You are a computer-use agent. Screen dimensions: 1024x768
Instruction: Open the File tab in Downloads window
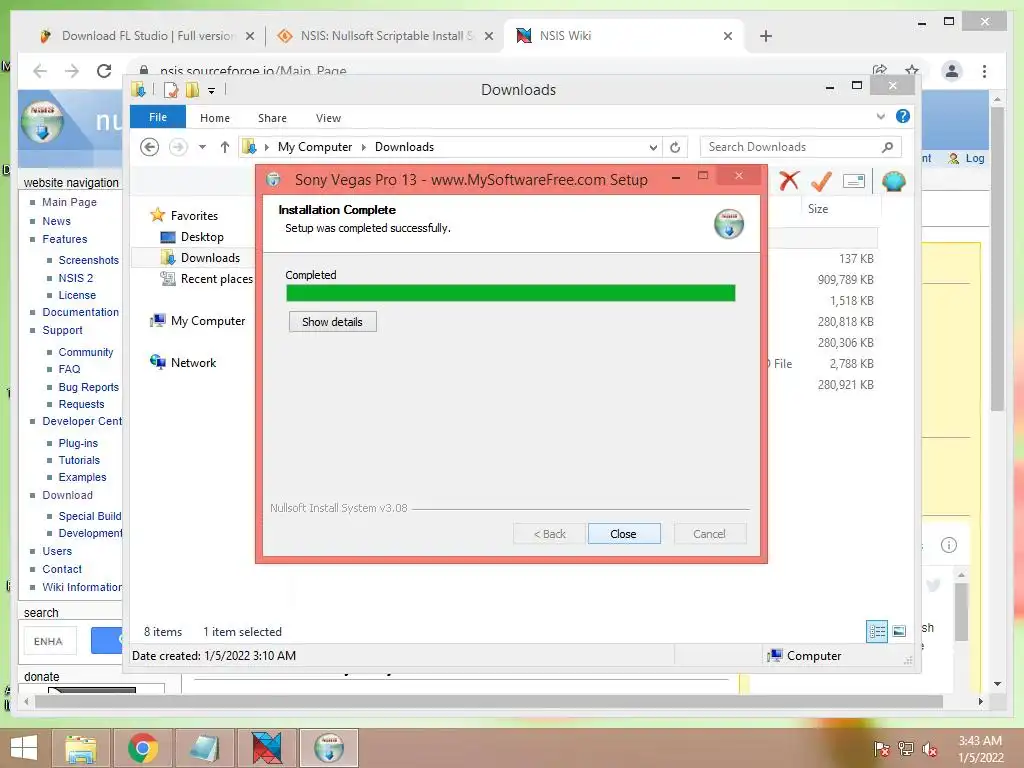(x=158, y=117)
